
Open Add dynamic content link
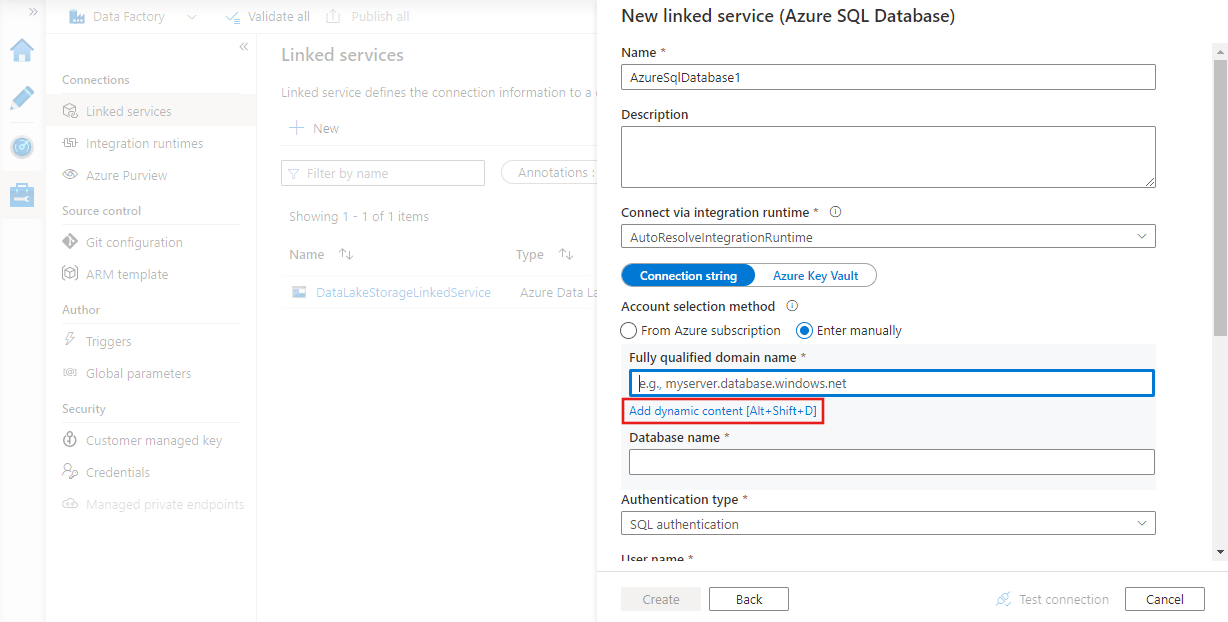(x=723, y=410)
